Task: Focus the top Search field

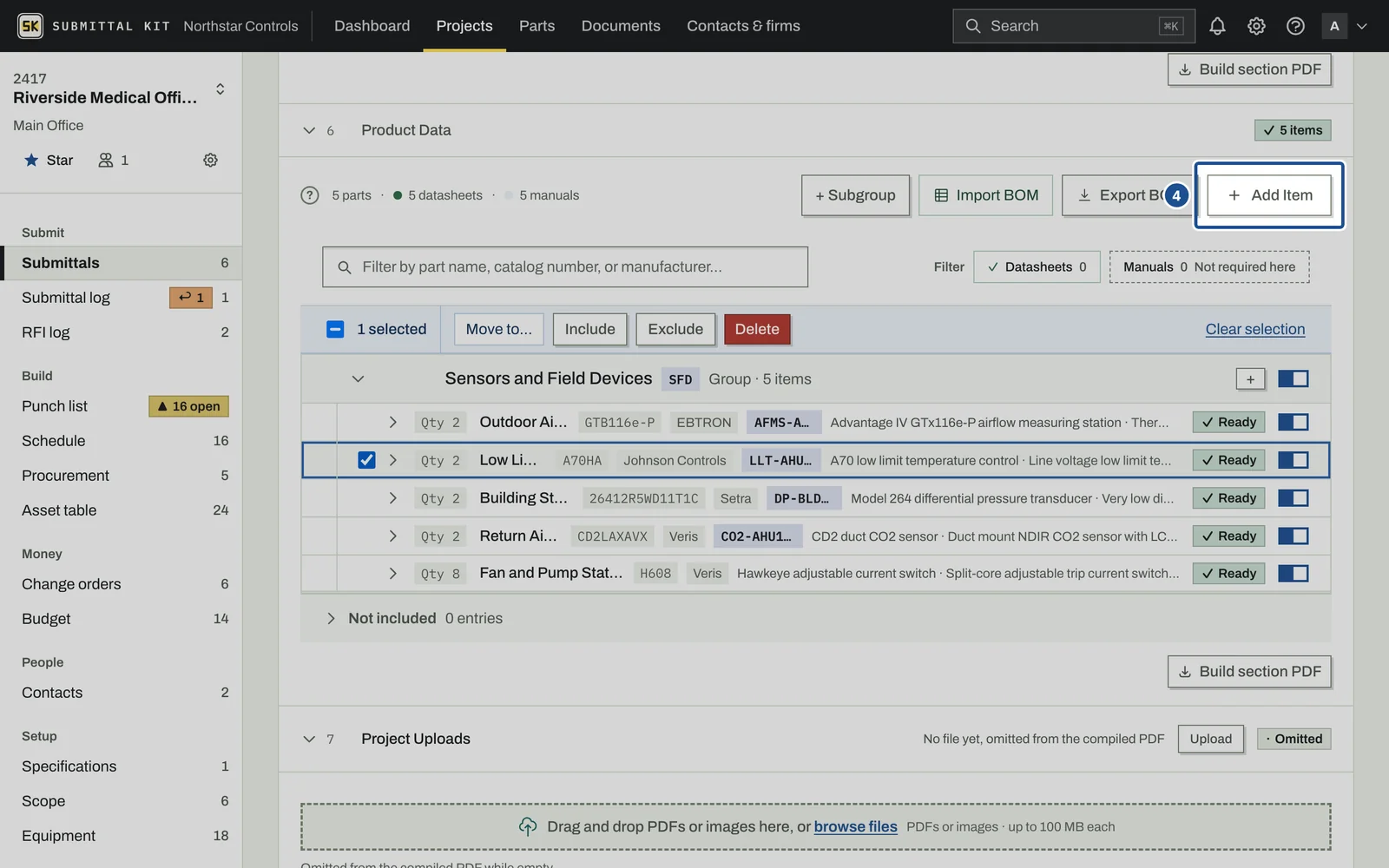Action: pyautogui.click(x=1073, y=26)
